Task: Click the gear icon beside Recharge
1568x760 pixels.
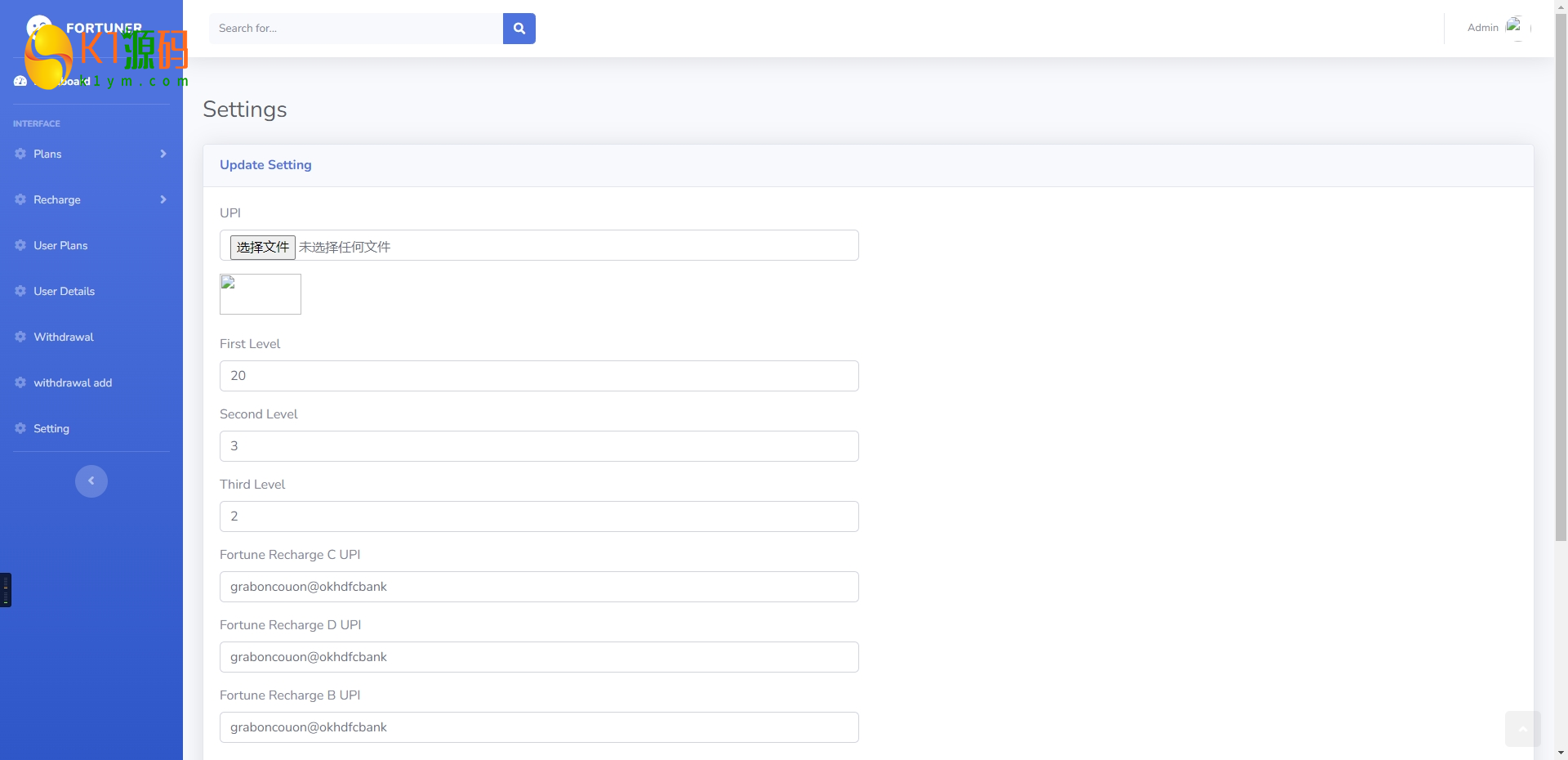Action: [x=20, y=199]
